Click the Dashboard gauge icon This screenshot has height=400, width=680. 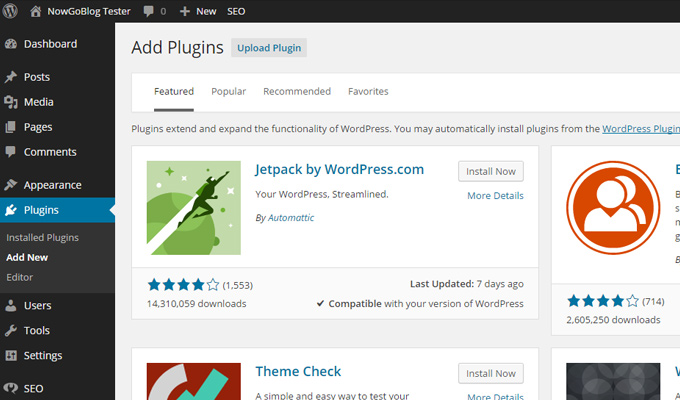tap(11, 44)
